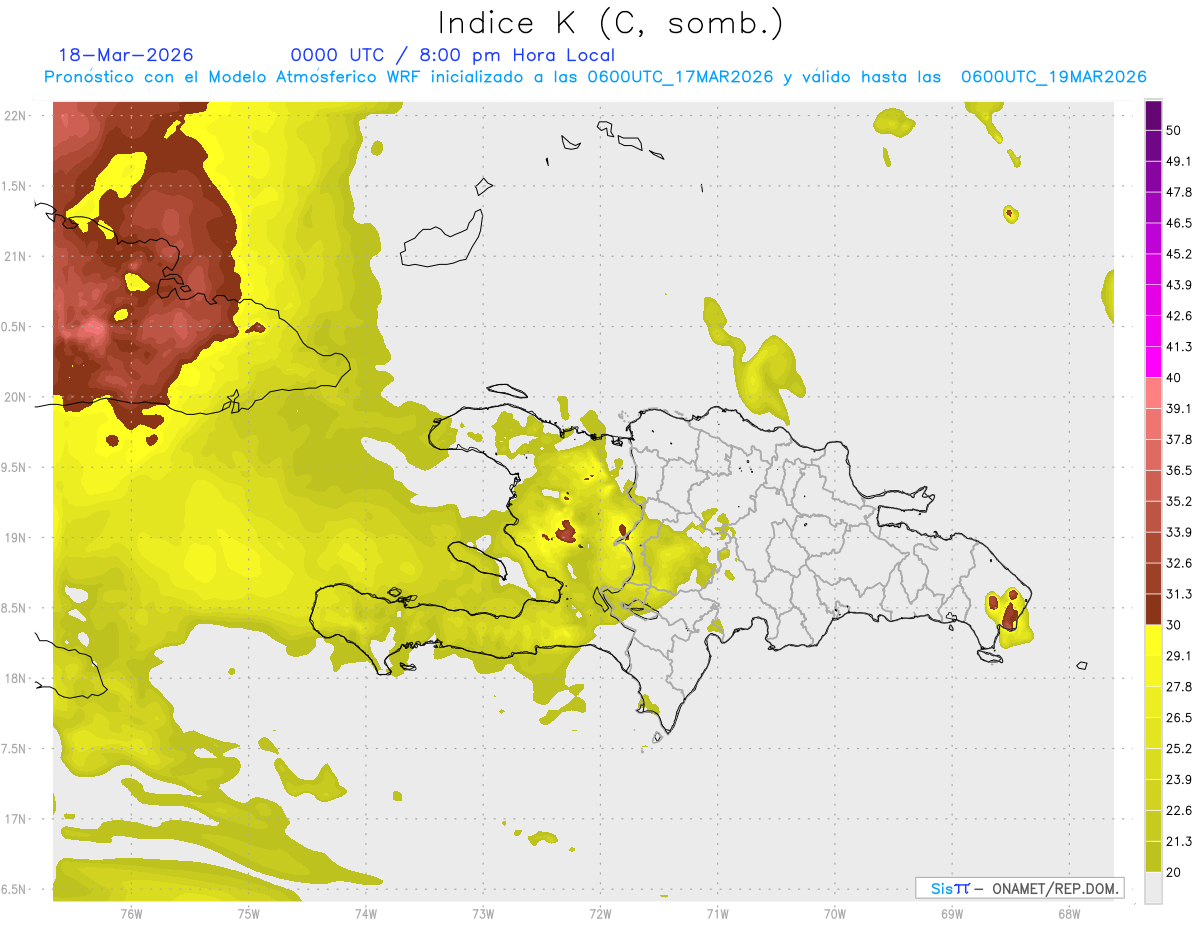Image resolution: width=1200 pixels, height=927 pixels.
Task: Click the longitude axis label "75W"
Action: click(x=249, y=913)
